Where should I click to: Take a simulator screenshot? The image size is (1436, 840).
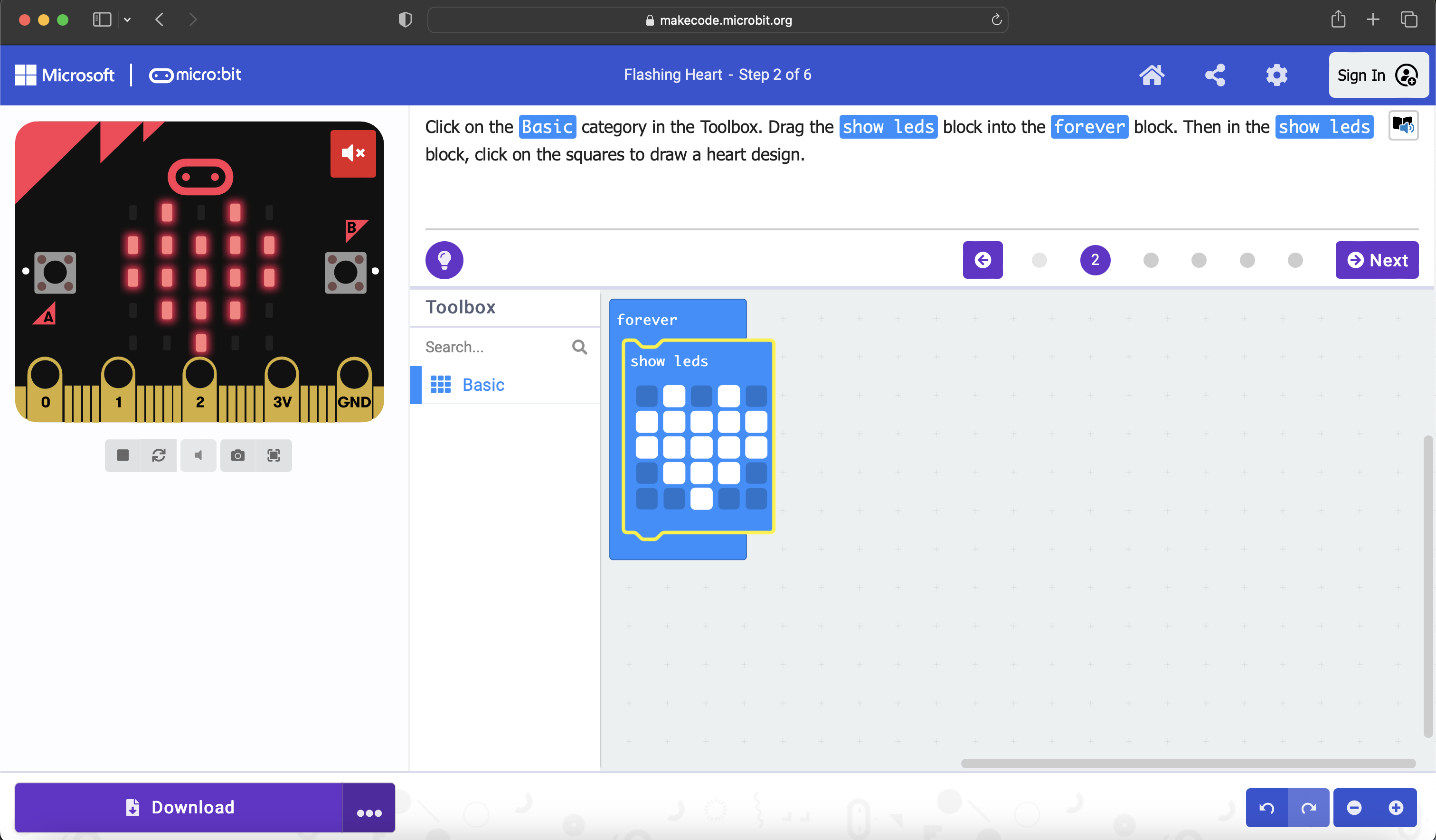(x=237, y=455)
